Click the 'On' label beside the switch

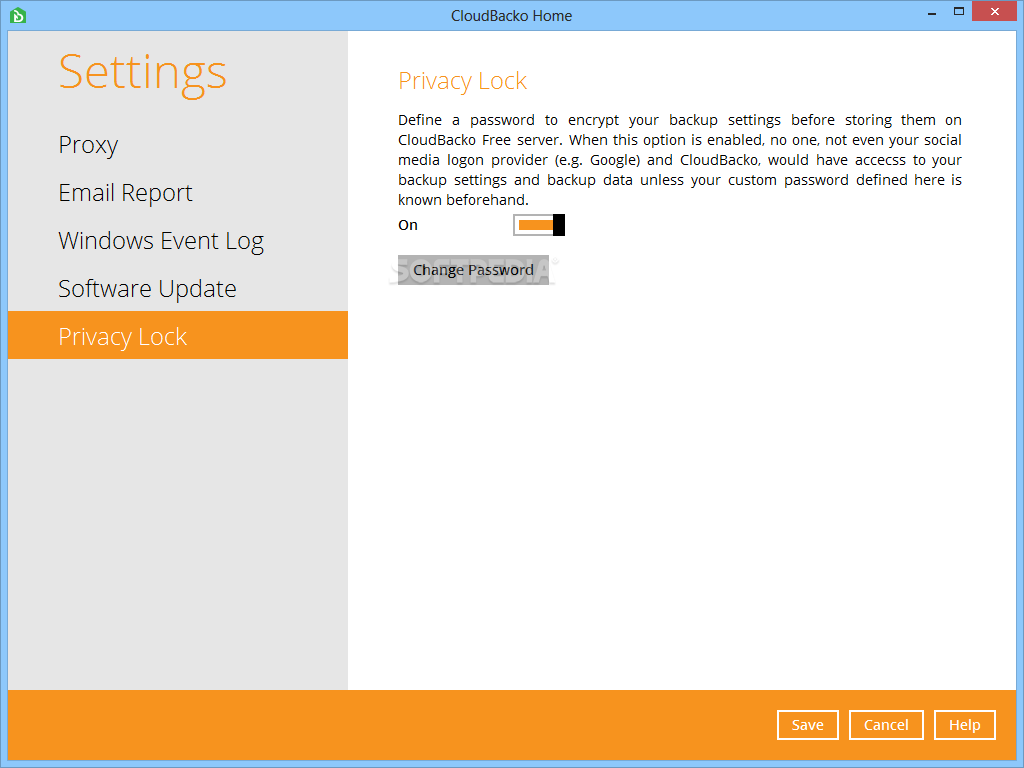pos(408,225)
